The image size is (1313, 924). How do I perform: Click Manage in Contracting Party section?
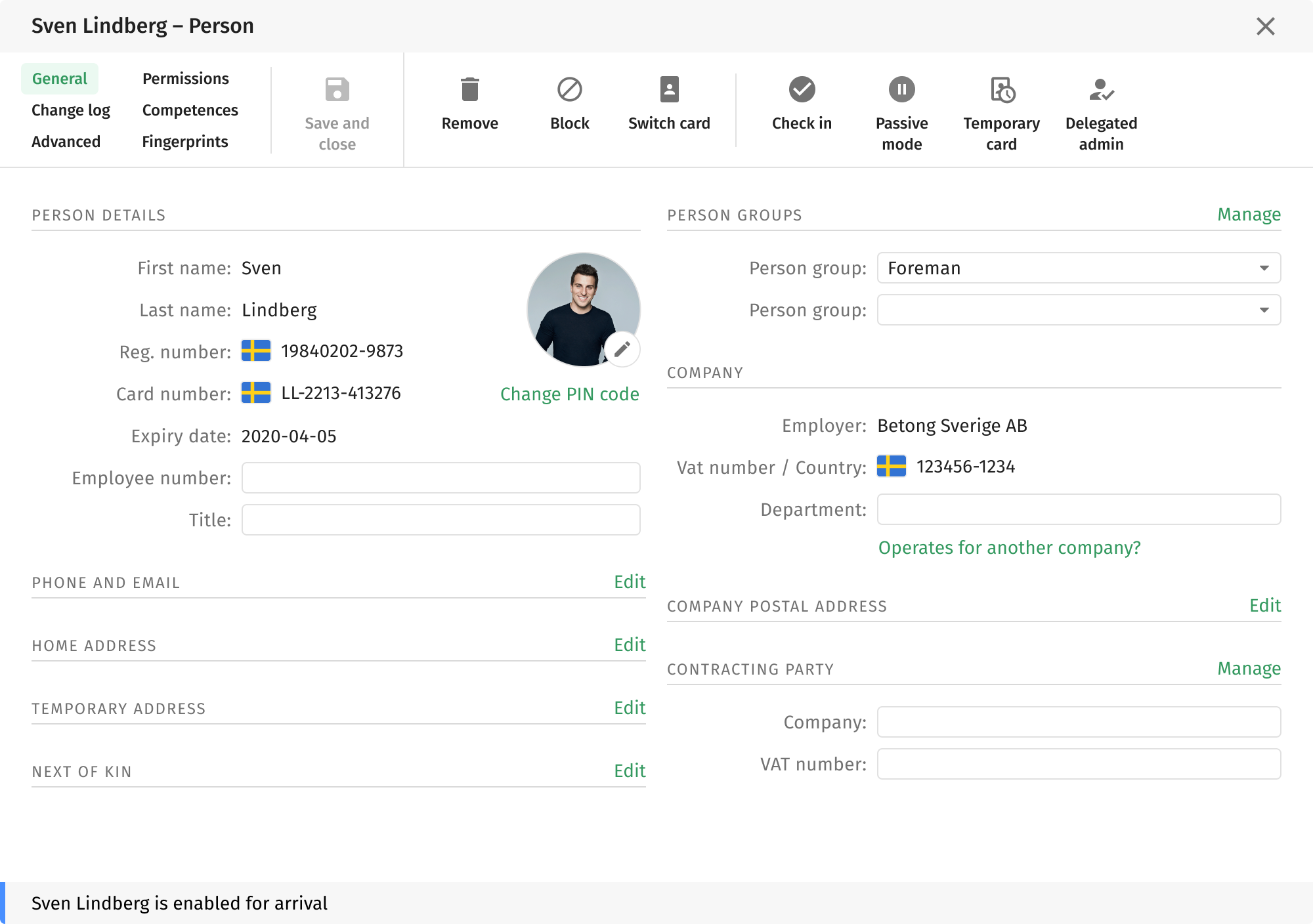click(x=1249, y=669)
